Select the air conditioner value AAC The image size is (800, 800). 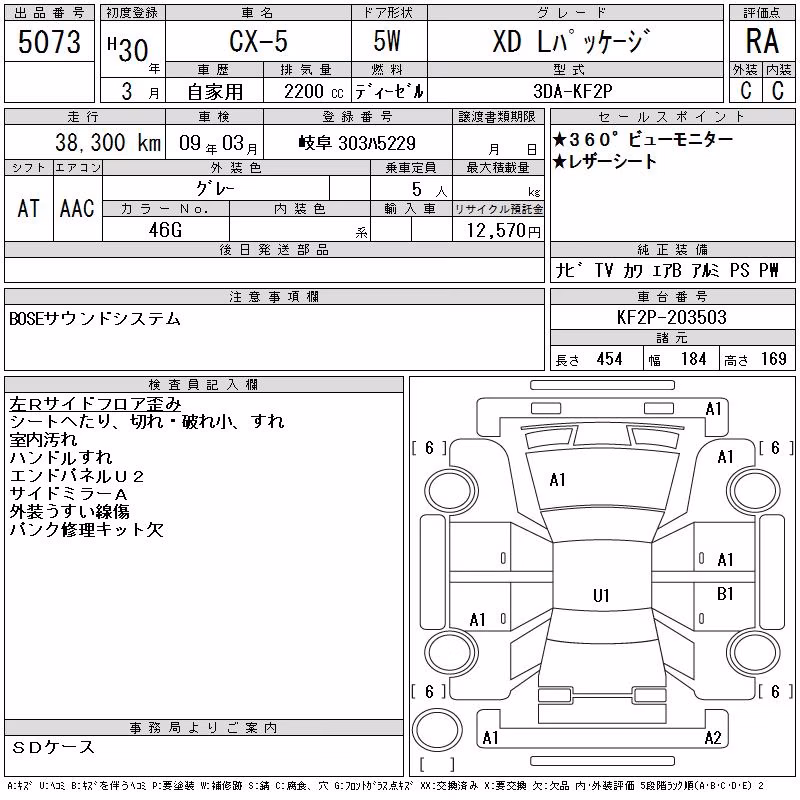[78, 208]
